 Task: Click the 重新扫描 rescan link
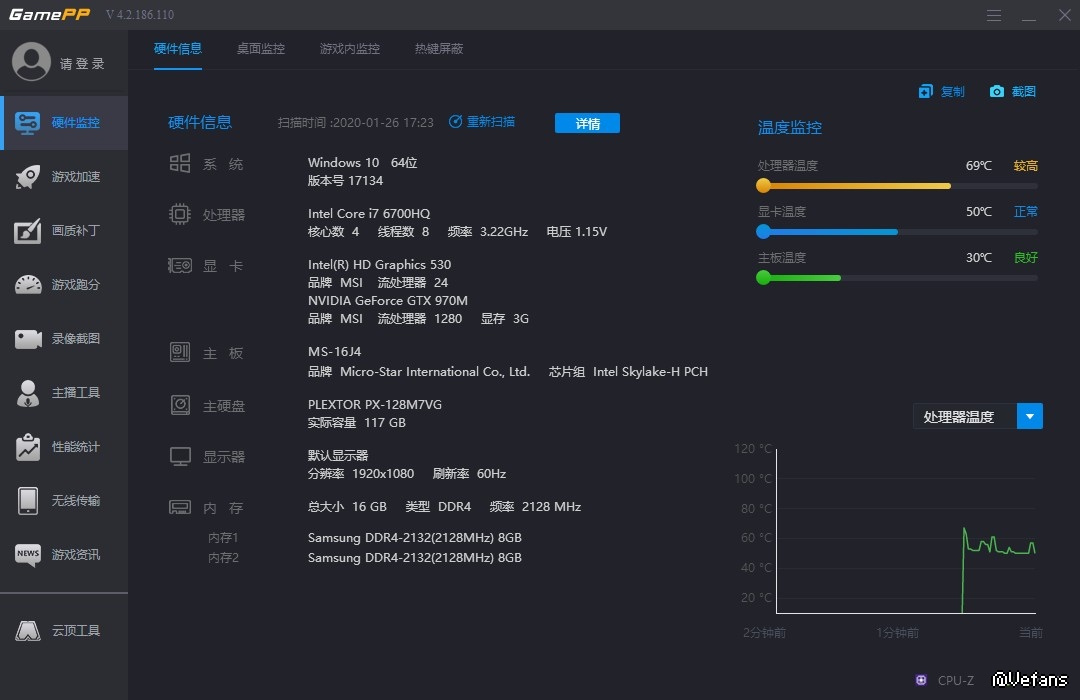click(482, 122)
